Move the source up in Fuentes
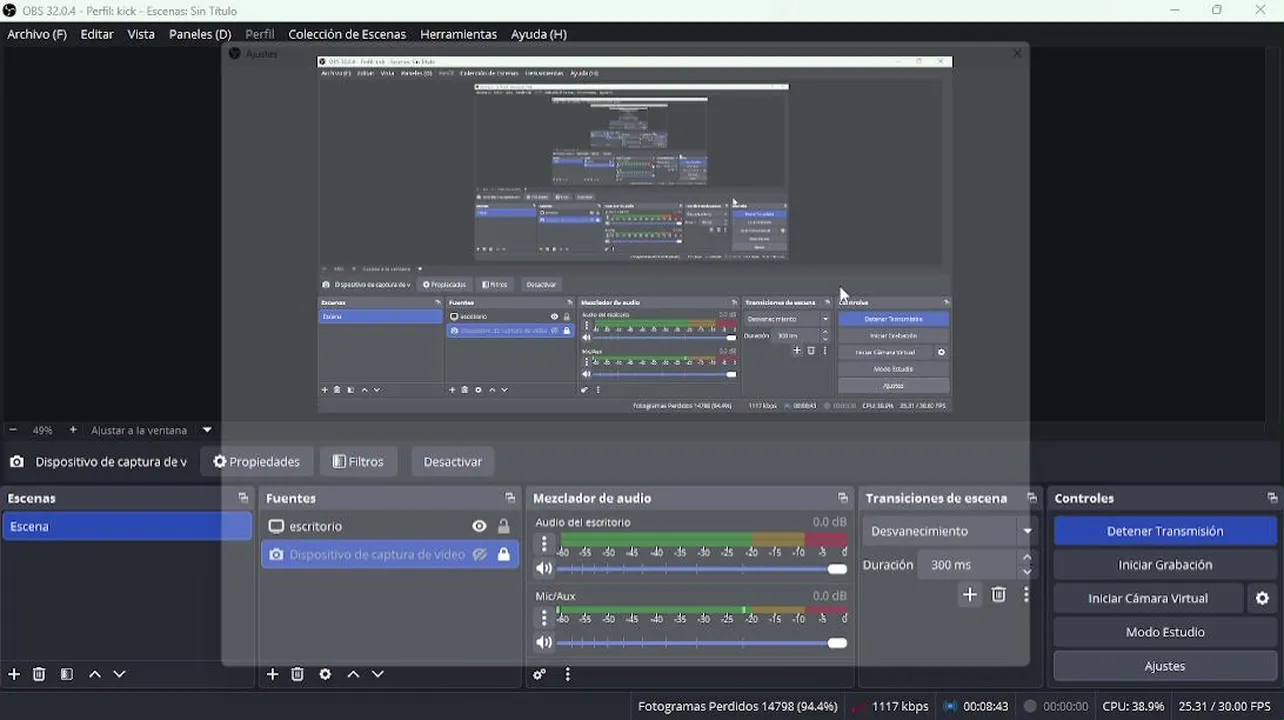 coord(353,674)
